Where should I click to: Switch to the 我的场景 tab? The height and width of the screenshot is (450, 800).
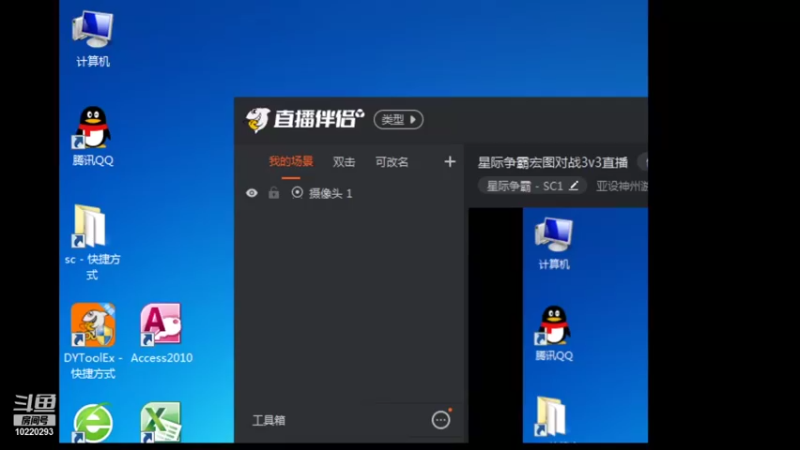pos(291,162)
